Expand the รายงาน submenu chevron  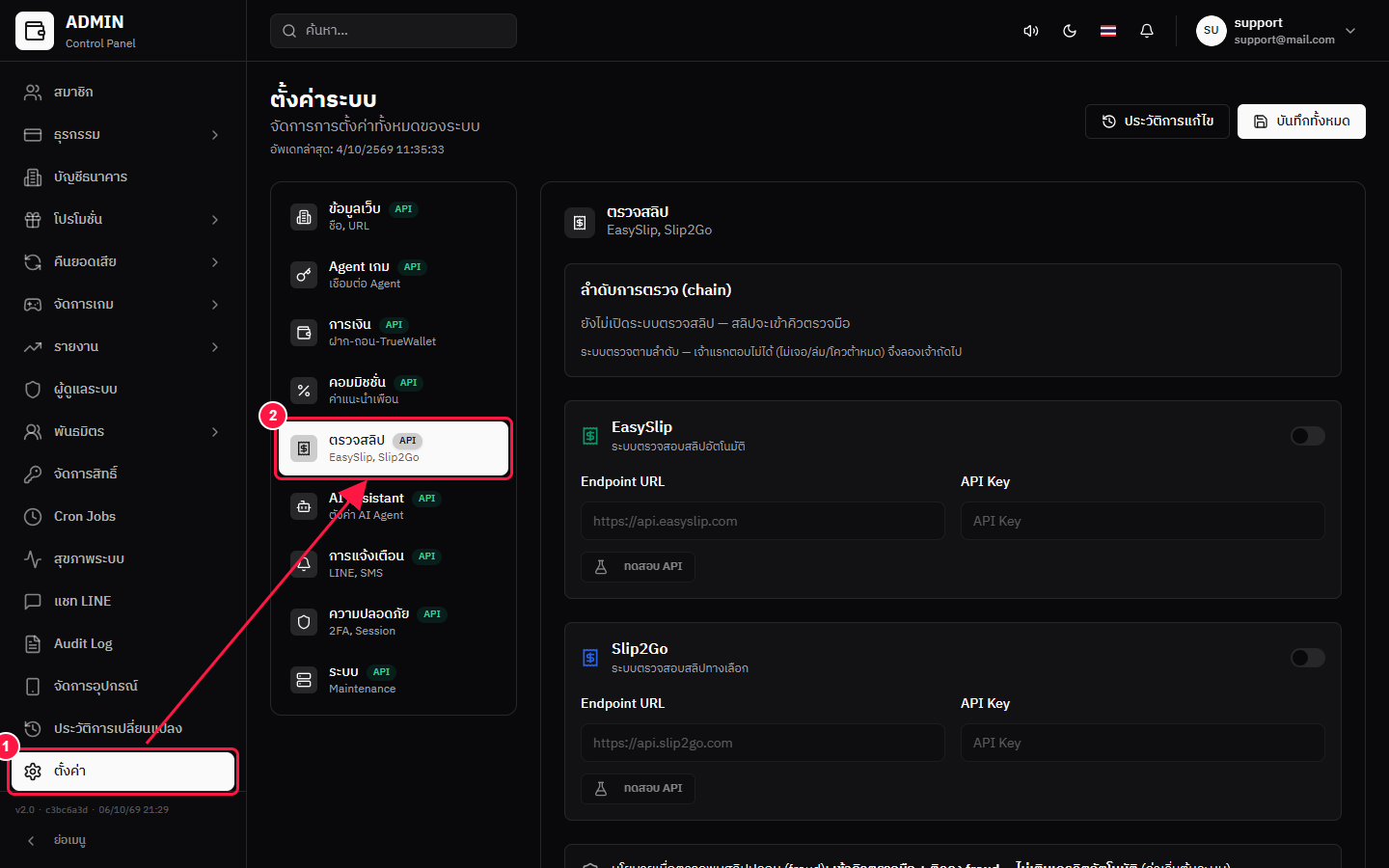(x=215, y=347)
